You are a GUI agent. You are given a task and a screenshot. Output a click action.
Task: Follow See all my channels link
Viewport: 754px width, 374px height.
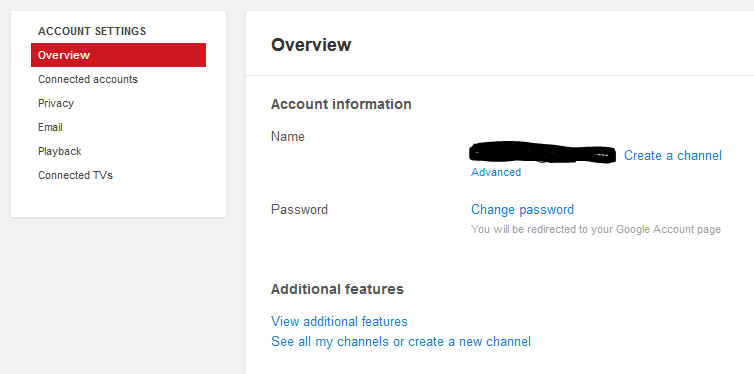(401, 342)
